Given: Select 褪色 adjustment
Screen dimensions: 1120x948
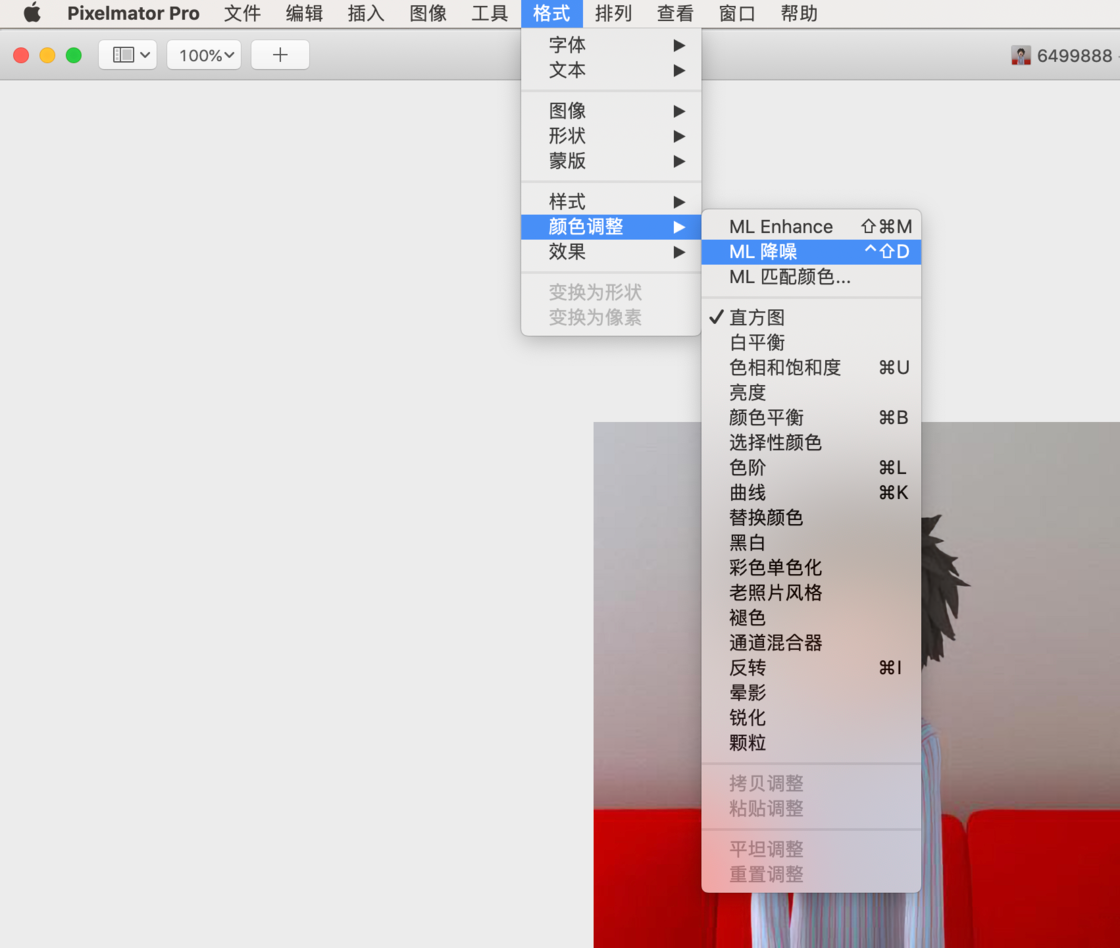Looking at the screenshot, I should pos(811,617).
